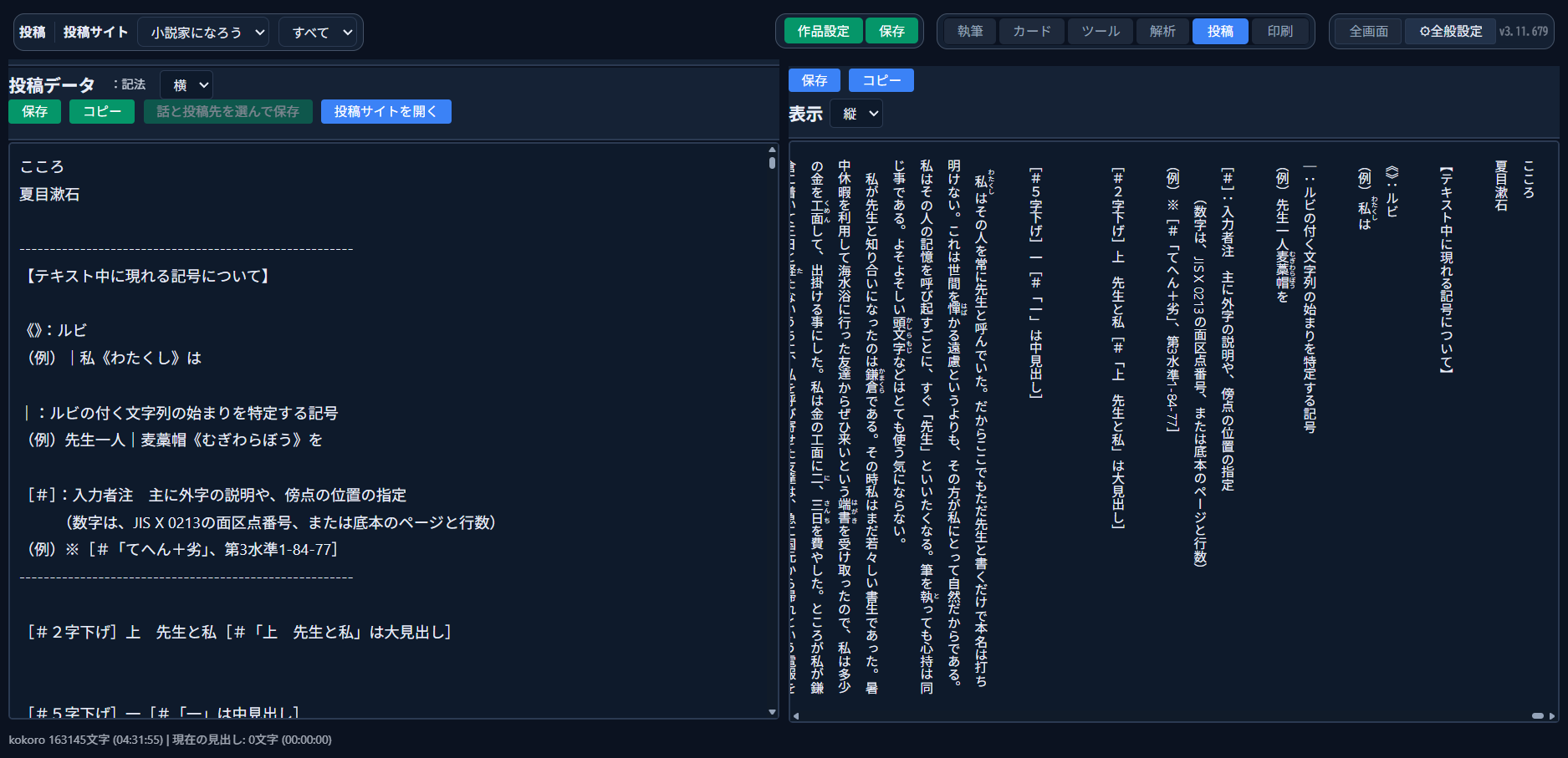Switch to the 解析 tab

pos(1162,31)
